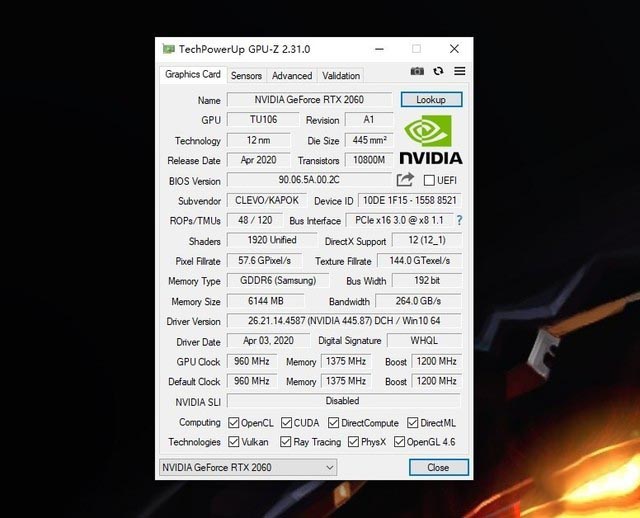Click the Bus Interface question mark
The width and height of the screenshot is (640, 518).
pyautogui.click(x=459, y=220)
